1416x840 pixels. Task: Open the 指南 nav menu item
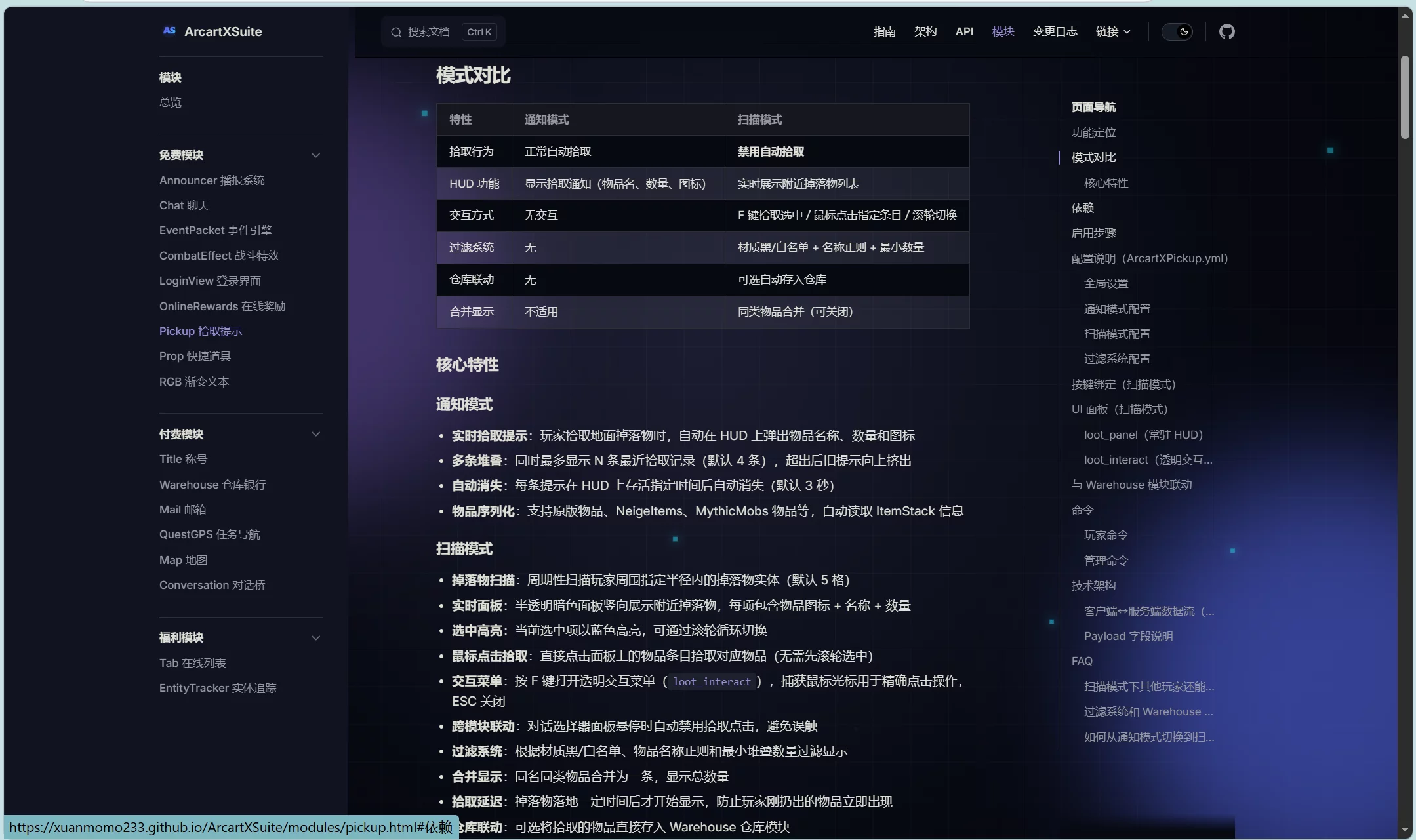coord(884,31)
